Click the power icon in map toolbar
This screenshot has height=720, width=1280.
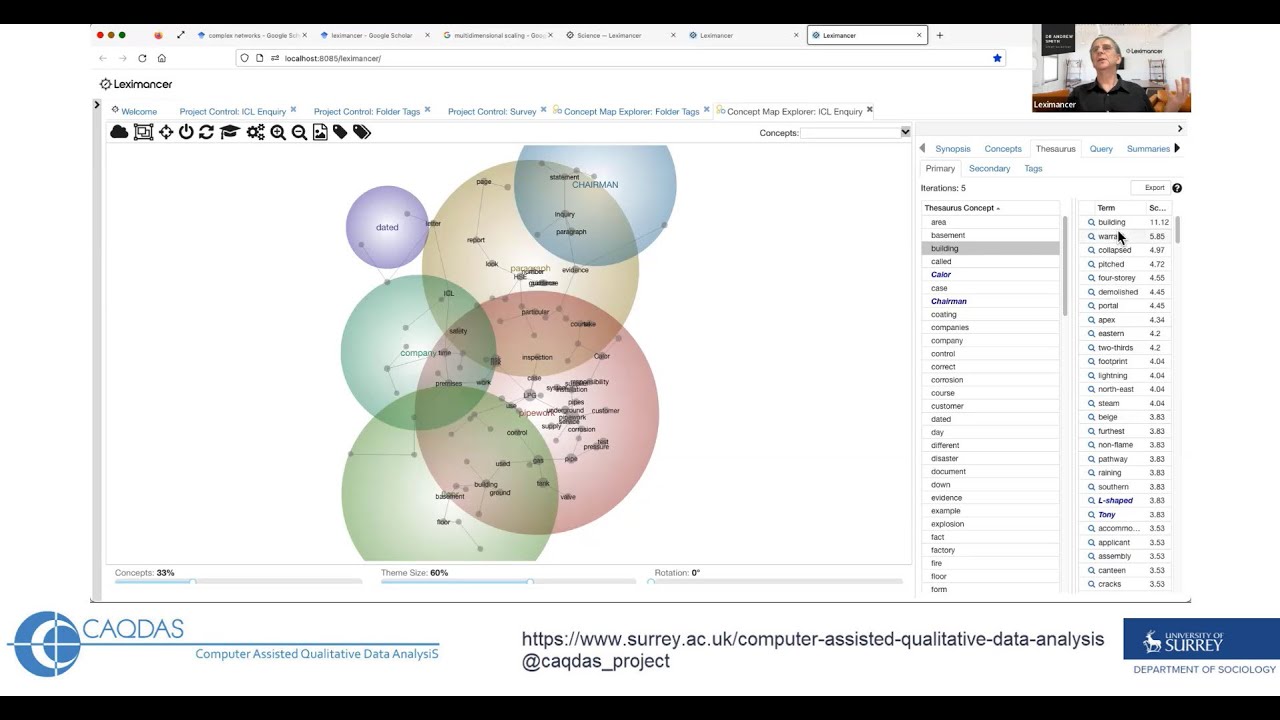(186, 132)
